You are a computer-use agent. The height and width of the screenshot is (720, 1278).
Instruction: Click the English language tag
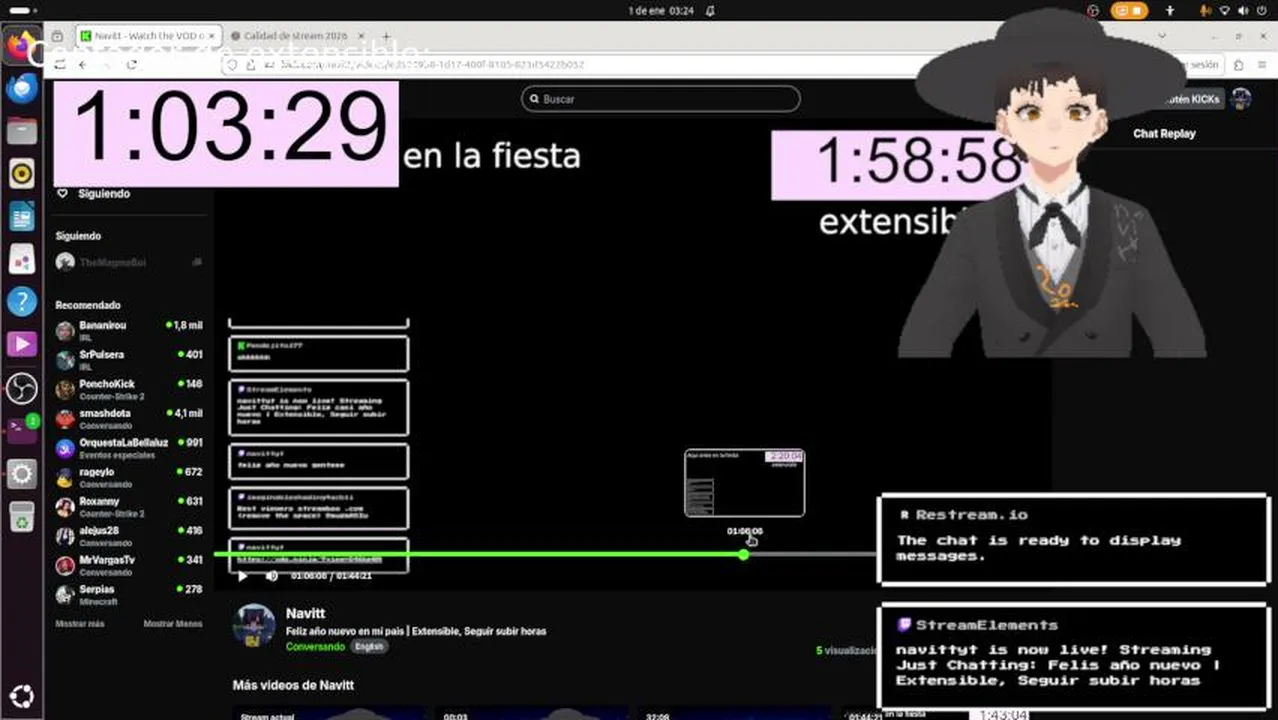pos(368,647)
